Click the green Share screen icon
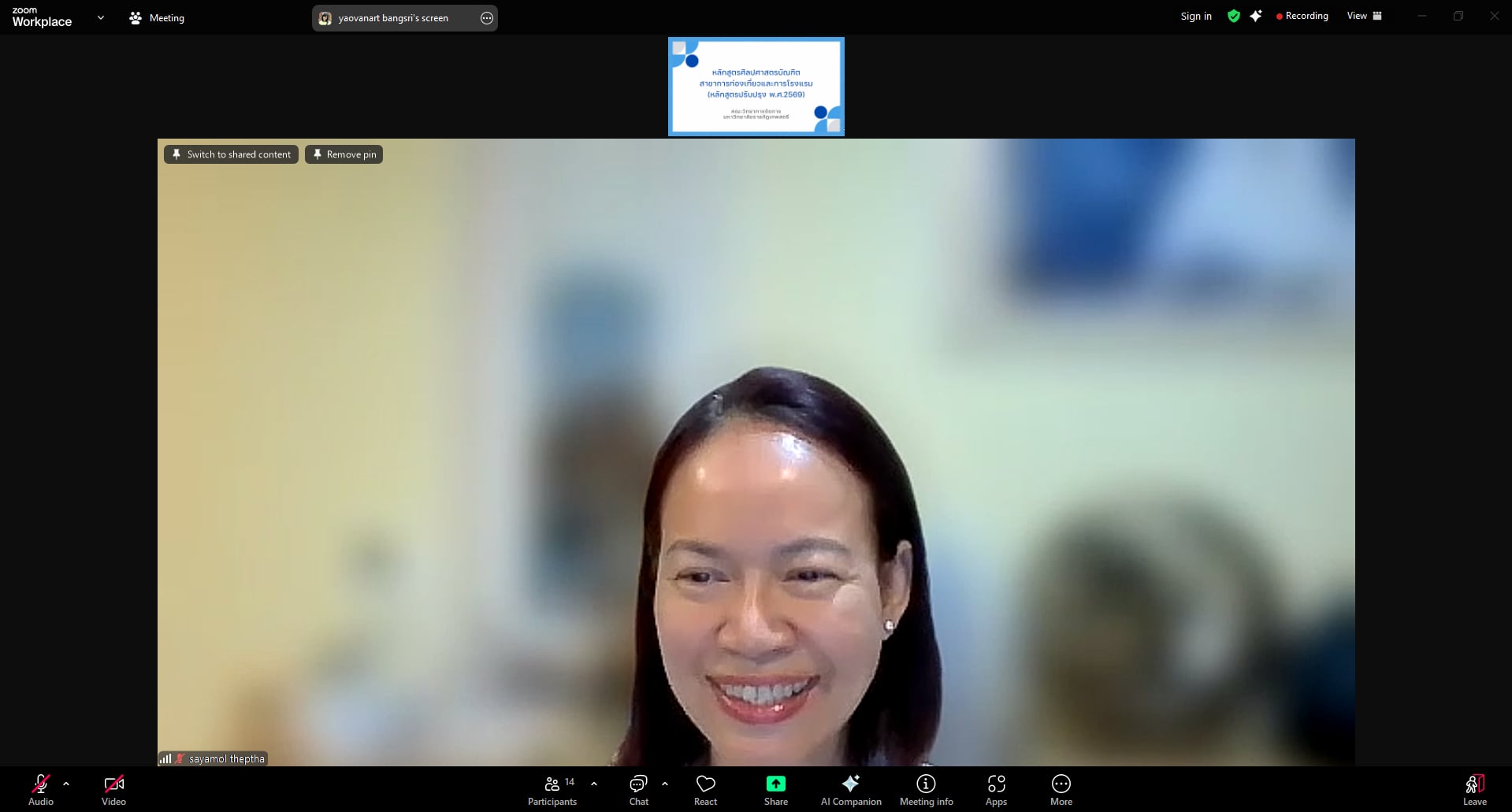 click(775, 784)
